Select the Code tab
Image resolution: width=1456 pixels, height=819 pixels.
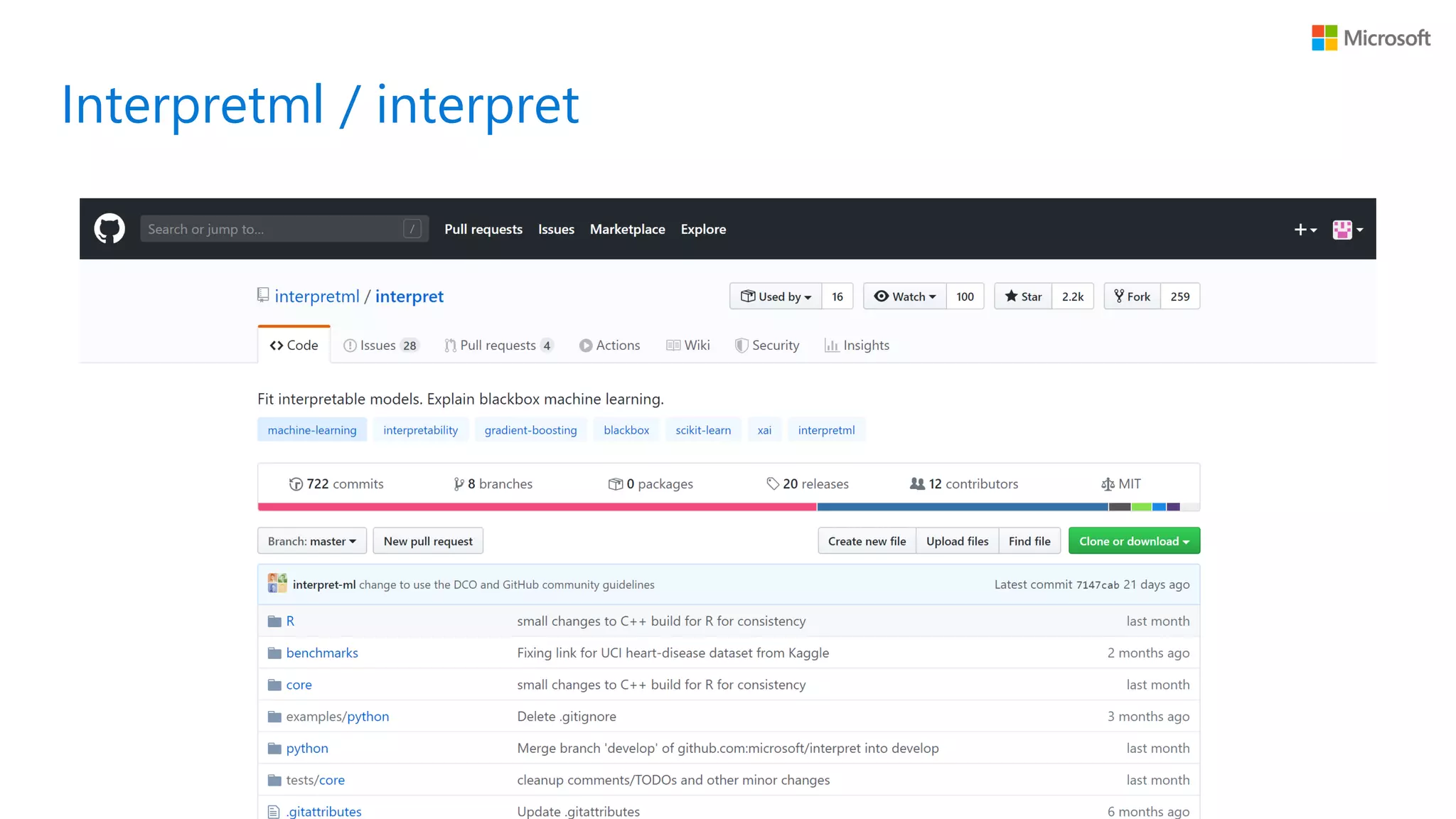pos(294,345)
